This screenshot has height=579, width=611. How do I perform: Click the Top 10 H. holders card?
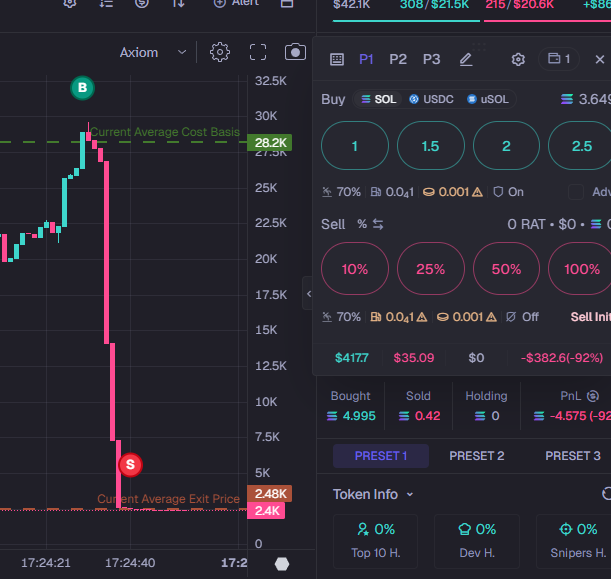[375, 541]
